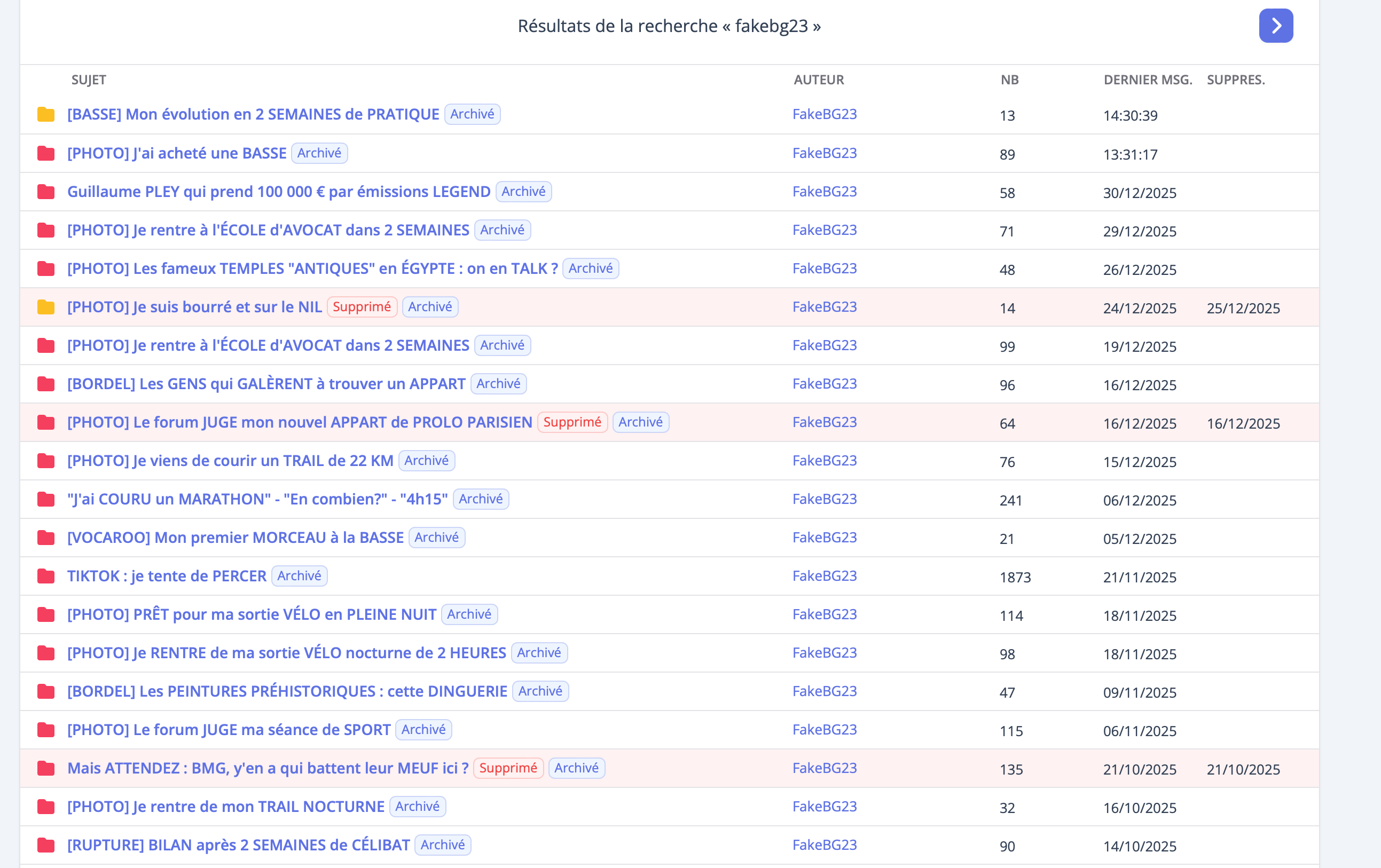Click red folder icon beside PEINTURES PRÉHISTORIQUES topic
Image resolution: width=1381 pixels, height=868 pixels.
pyautogui.click(x=46, y=691)
